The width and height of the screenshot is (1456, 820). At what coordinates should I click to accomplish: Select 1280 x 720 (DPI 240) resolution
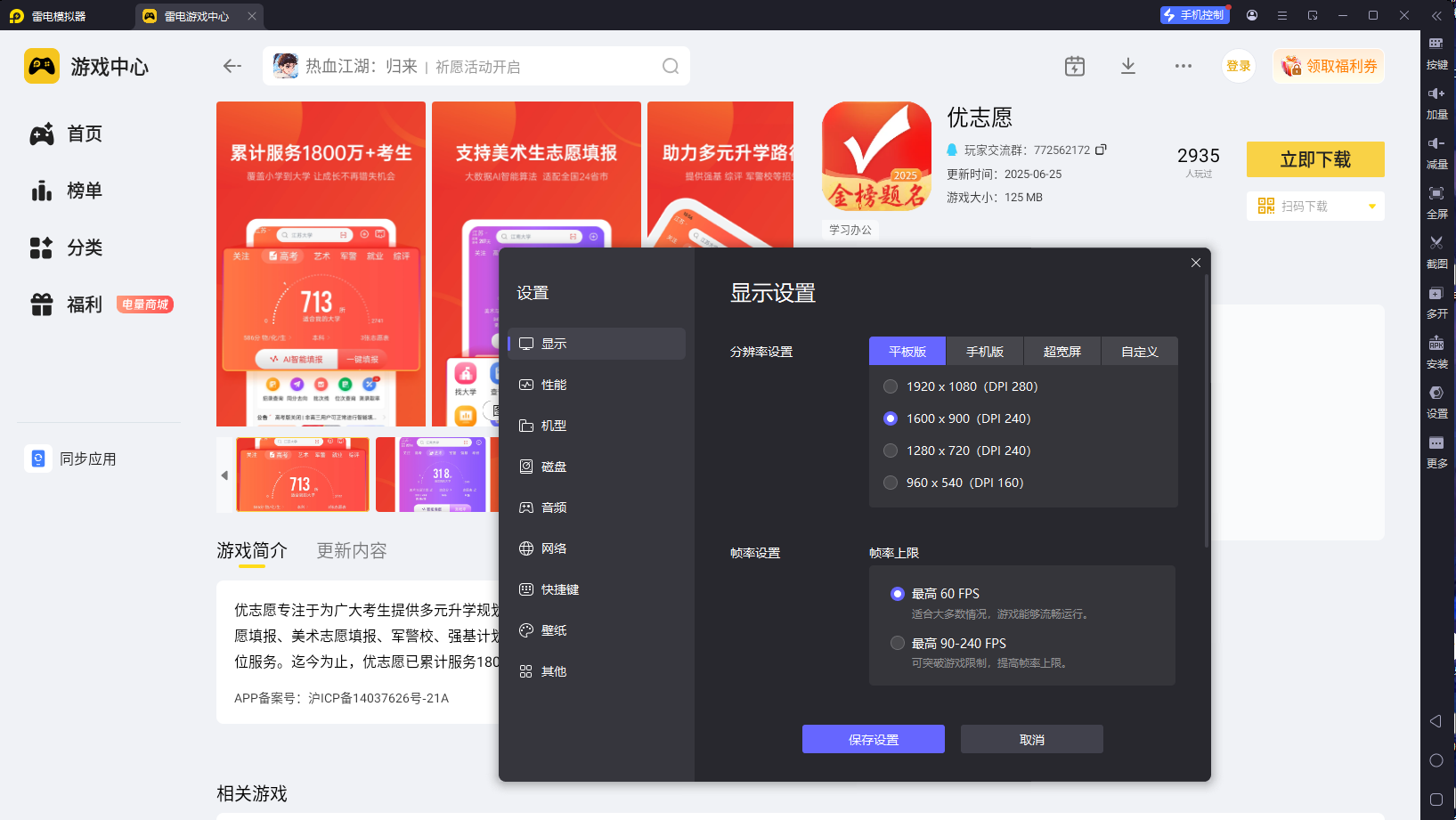tap(891, 451)
